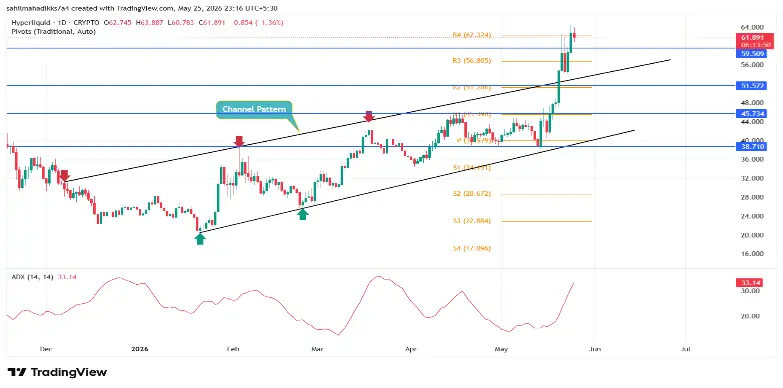Click the high value H63.887

click(x=150, y=22)
